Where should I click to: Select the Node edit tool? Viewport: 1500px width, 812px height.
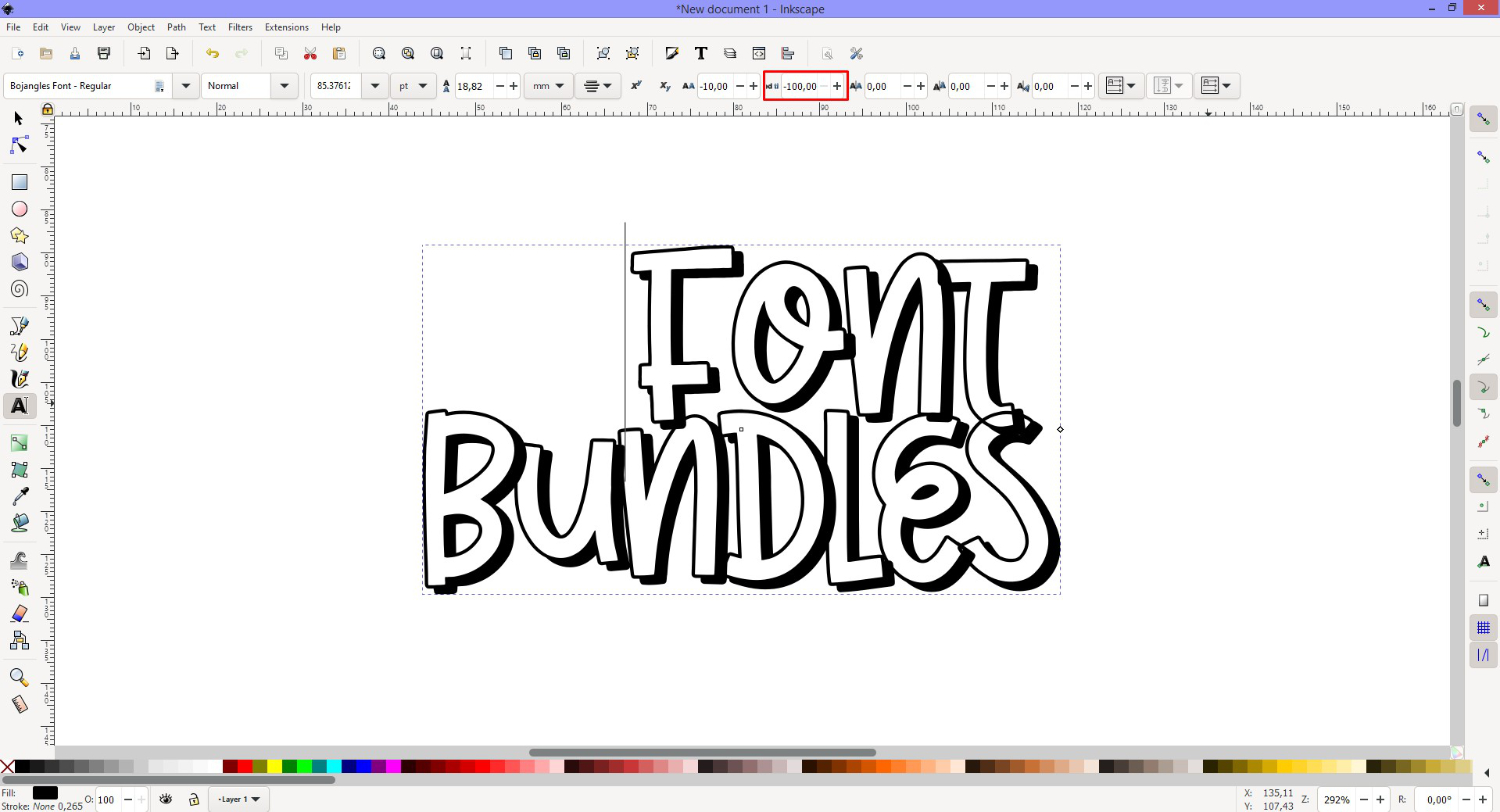tap(19, 145)
